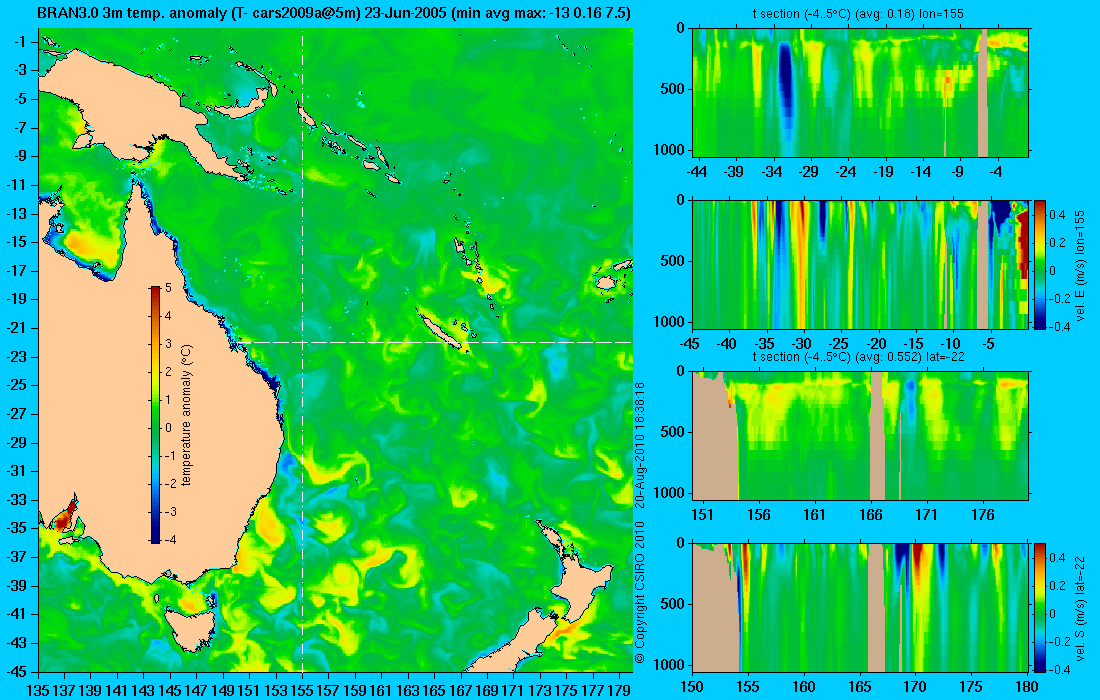Click the x-axis label 155 under the main map
The width and height of the screenshot is (1100, 700).
tap(302, 691)
